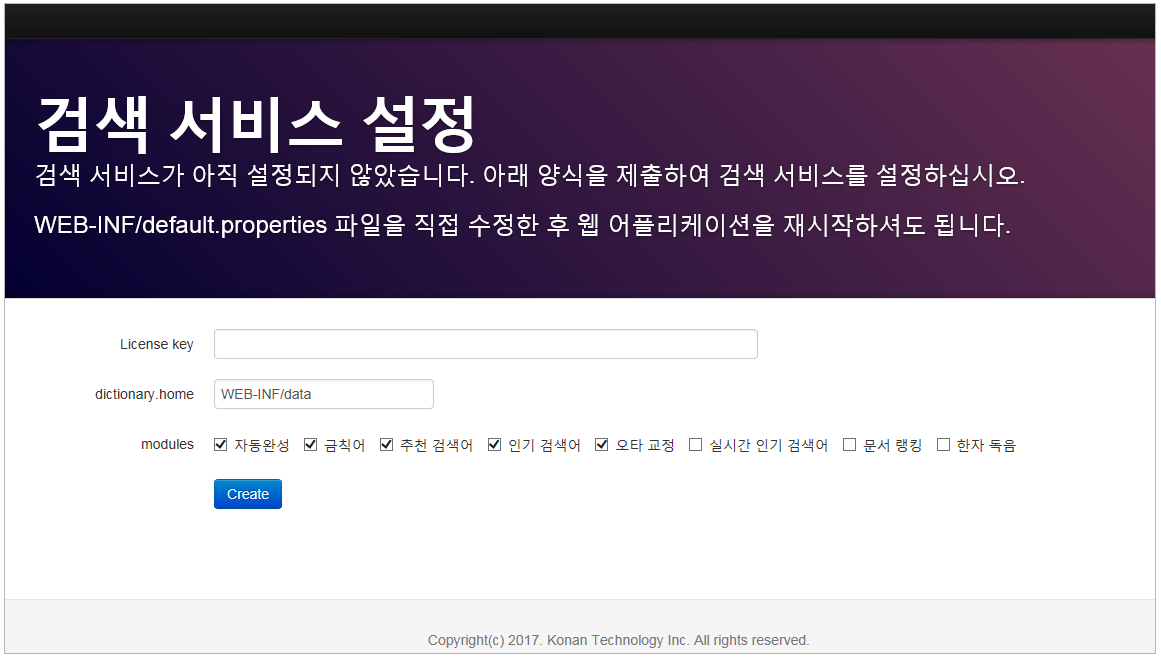The width and height of the screenshot is (1161, 658).
Task: Click the WEB-INF/default.properties instruction line
Action: 522,225
